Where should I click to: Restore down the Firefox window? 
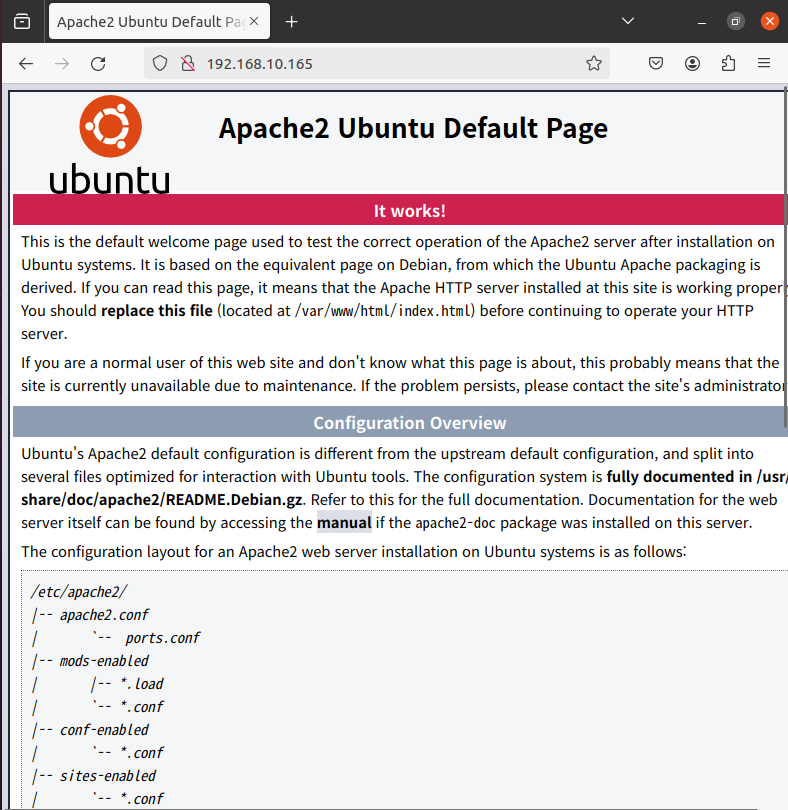[x=735, y=21]
